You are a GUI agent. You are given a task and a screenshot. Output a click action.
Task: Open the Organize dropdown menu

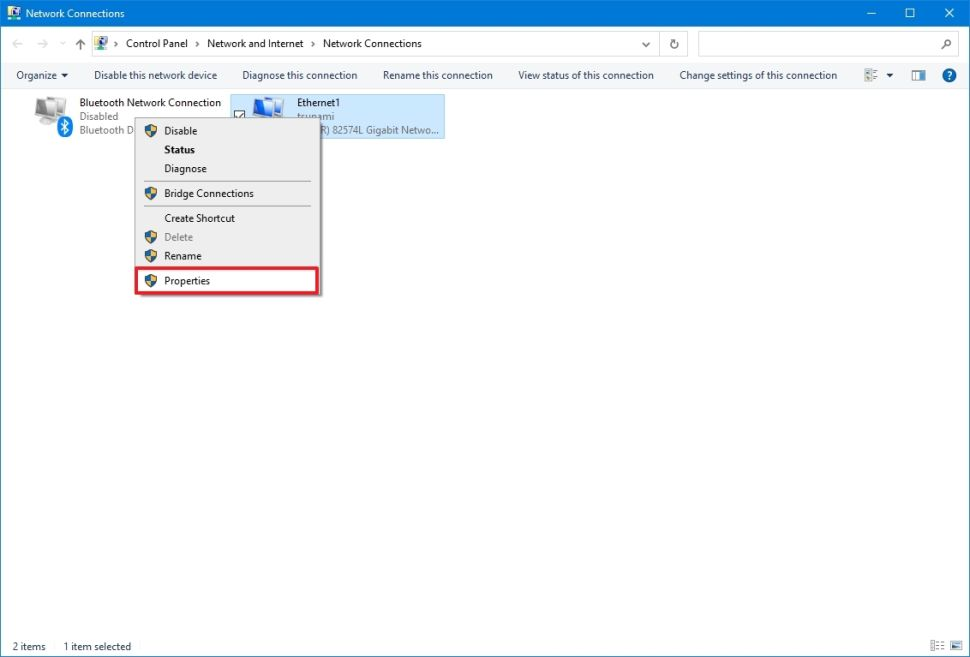pos(40,75)
